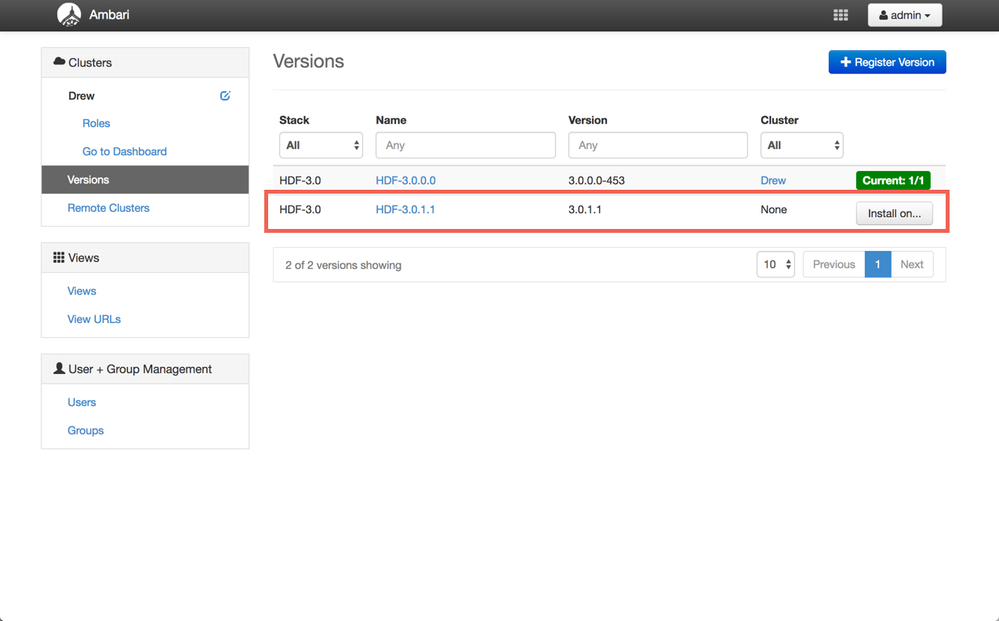Click the Drew cluster link
The width and height of the screenshot is (999, 621).
pyautogui.click(x=773, y=181)
